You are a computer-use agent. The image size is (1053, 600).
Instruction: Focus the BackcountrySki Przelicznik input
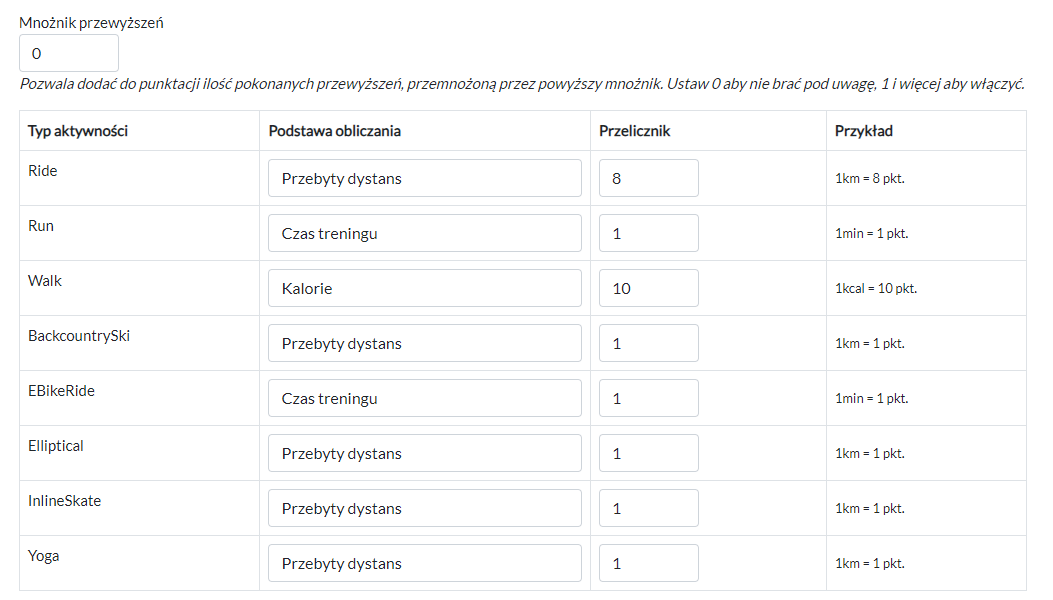tap(648, 343)
